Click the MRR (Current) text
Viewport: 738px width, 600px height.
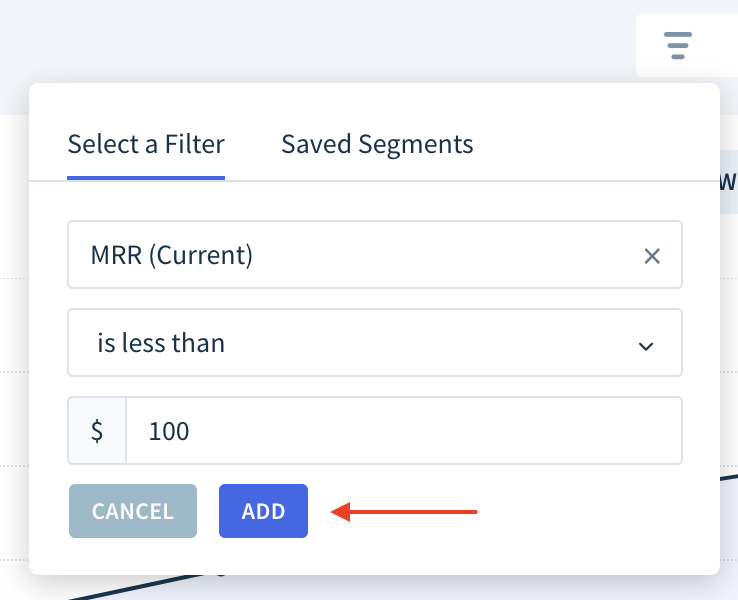tap(171, 255)
